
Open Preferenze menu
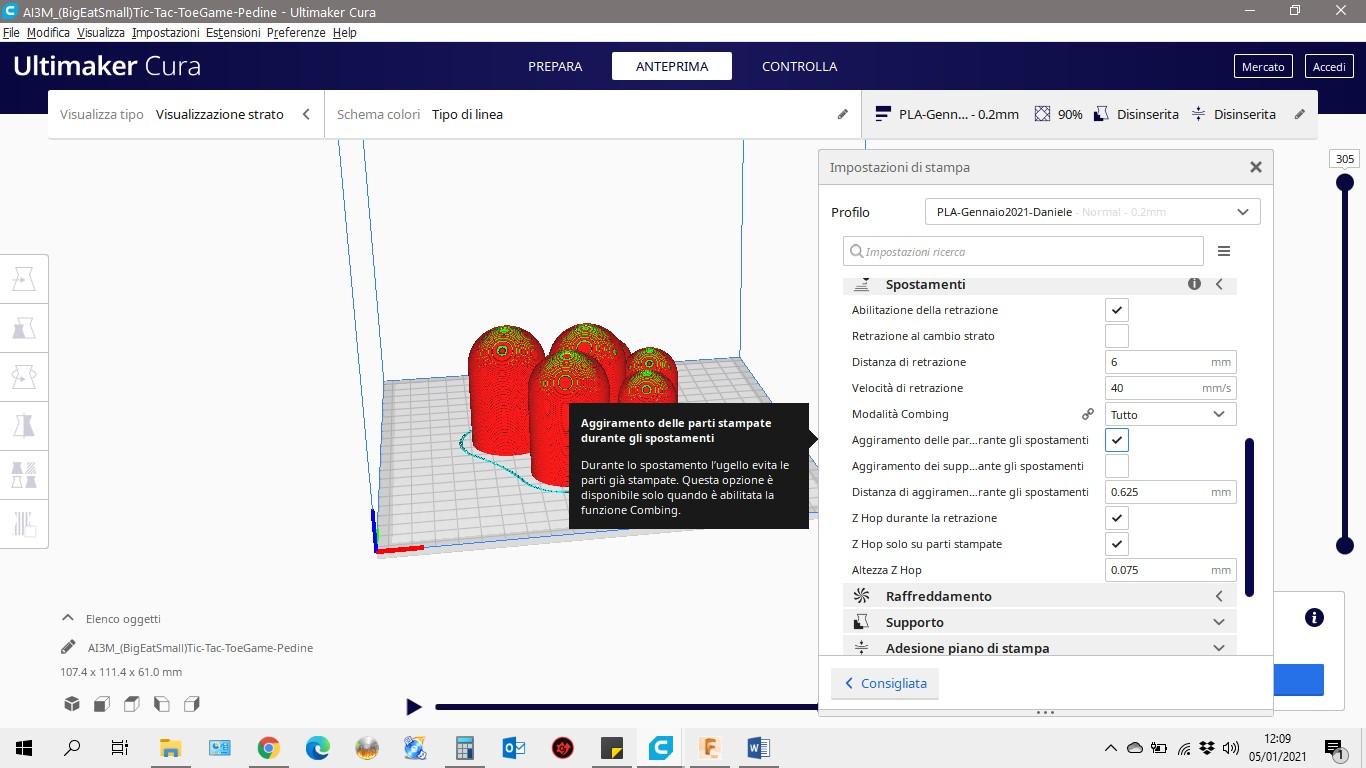tap(296, 32)
